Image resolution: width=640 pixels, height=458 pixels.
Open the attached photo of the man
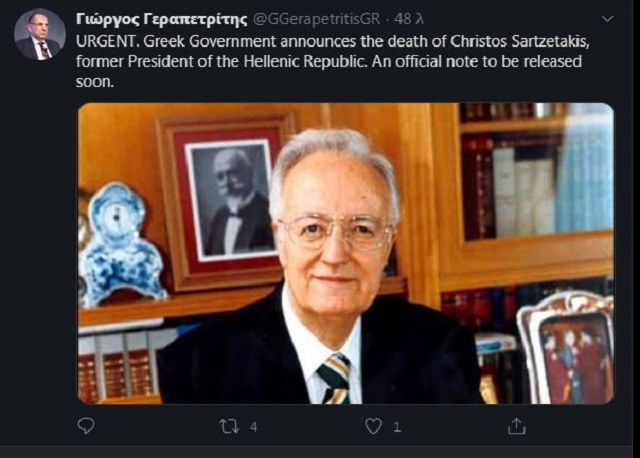tap(346, 253)
